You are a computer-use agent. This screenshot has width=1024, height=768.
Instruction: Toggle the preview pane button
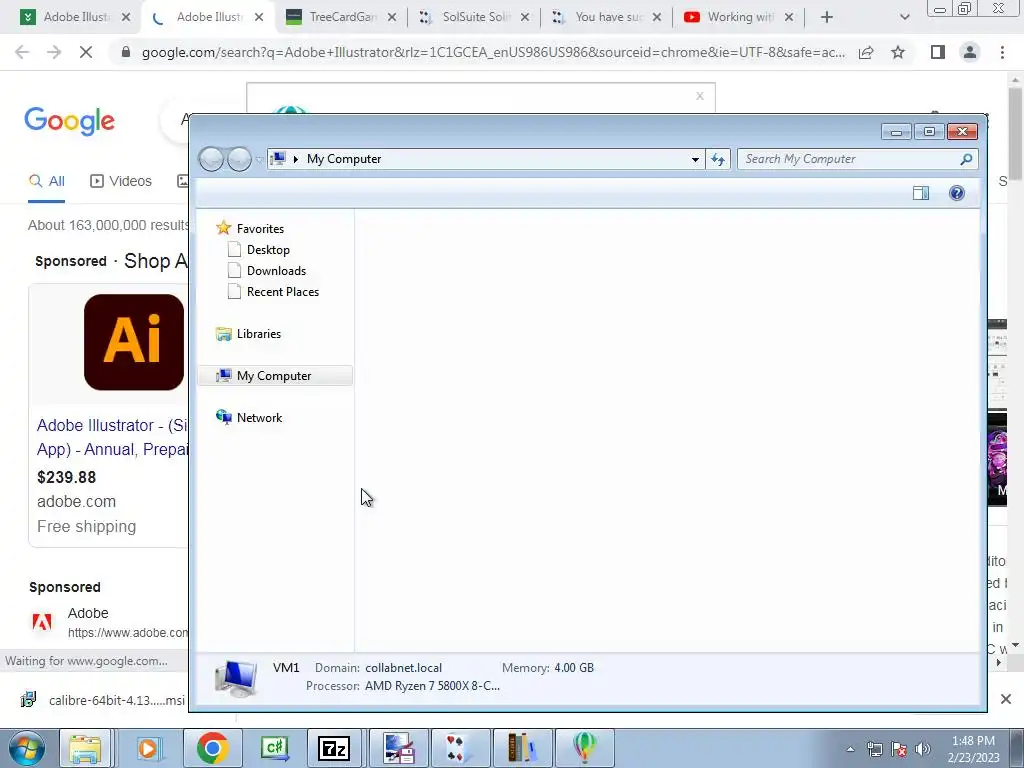tap(921, 193)
